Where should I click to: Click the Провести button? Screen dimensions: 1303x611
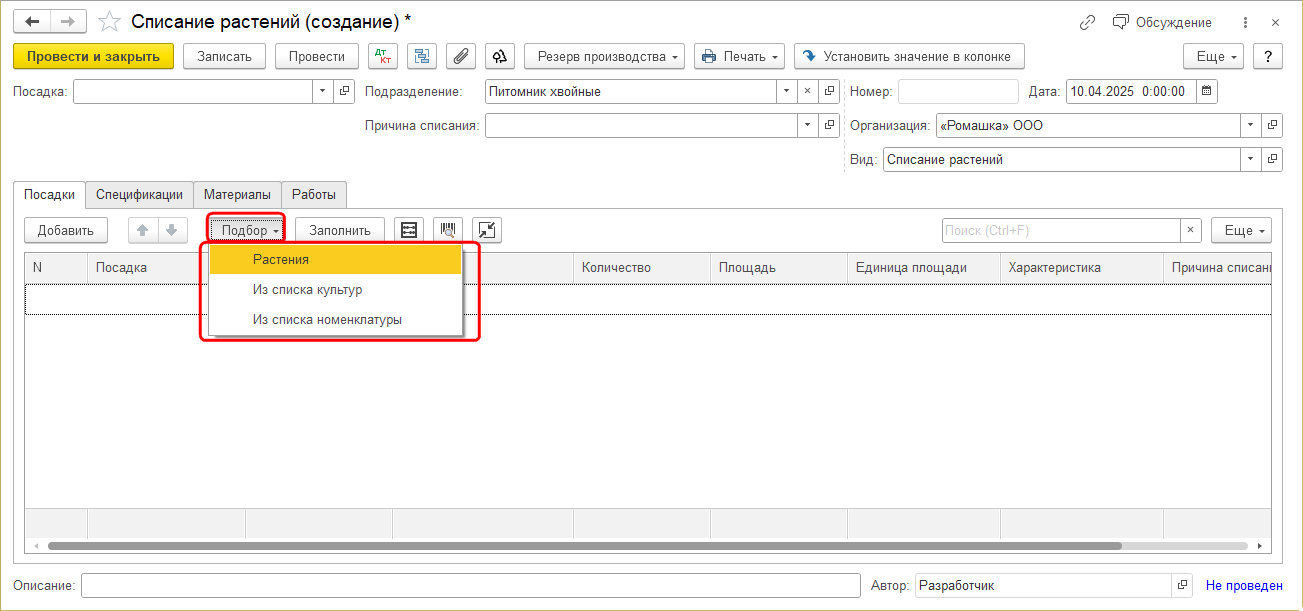pos(317,57)
